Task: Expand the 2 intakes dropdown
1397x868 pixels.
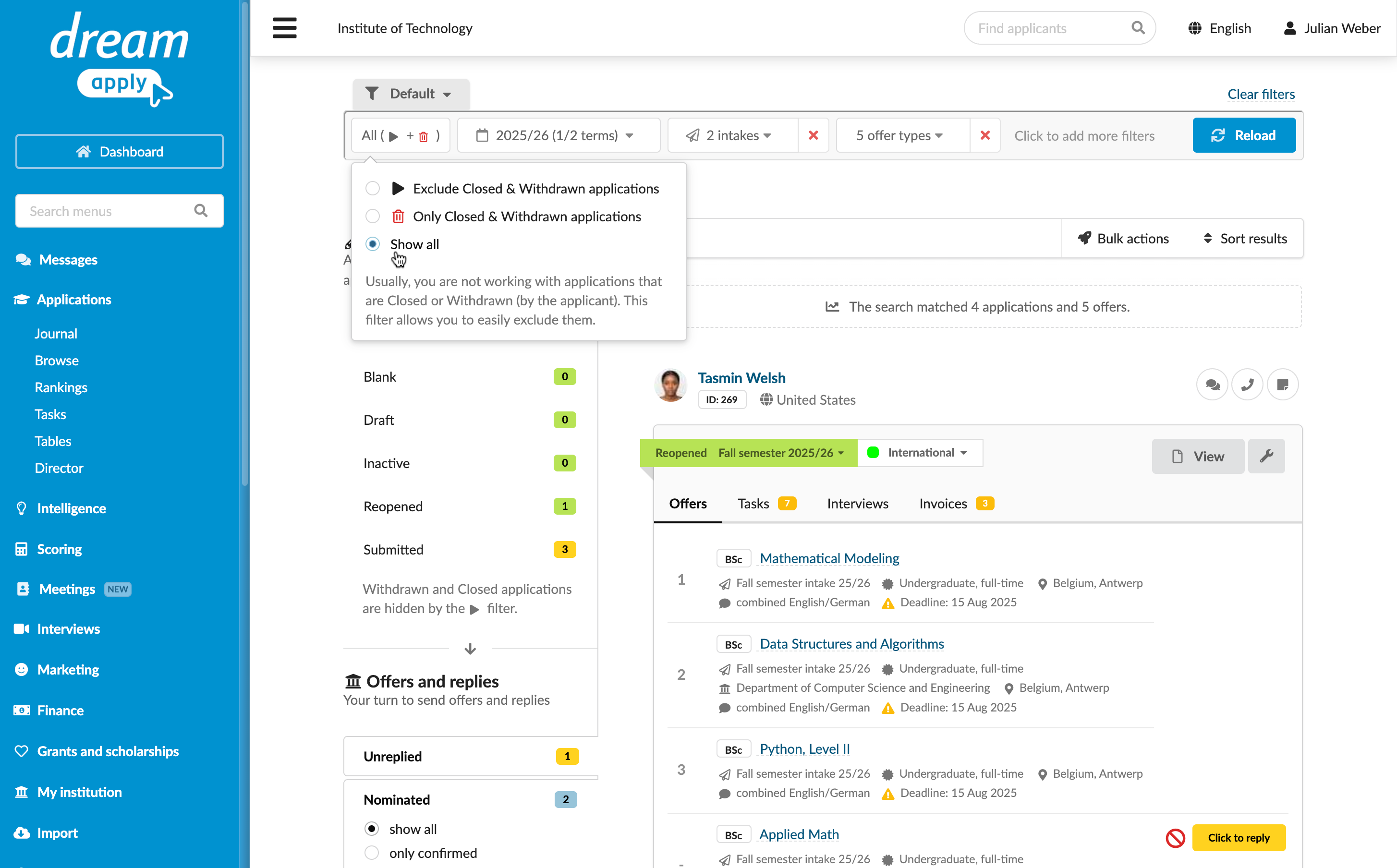Action: click(733, 135)
